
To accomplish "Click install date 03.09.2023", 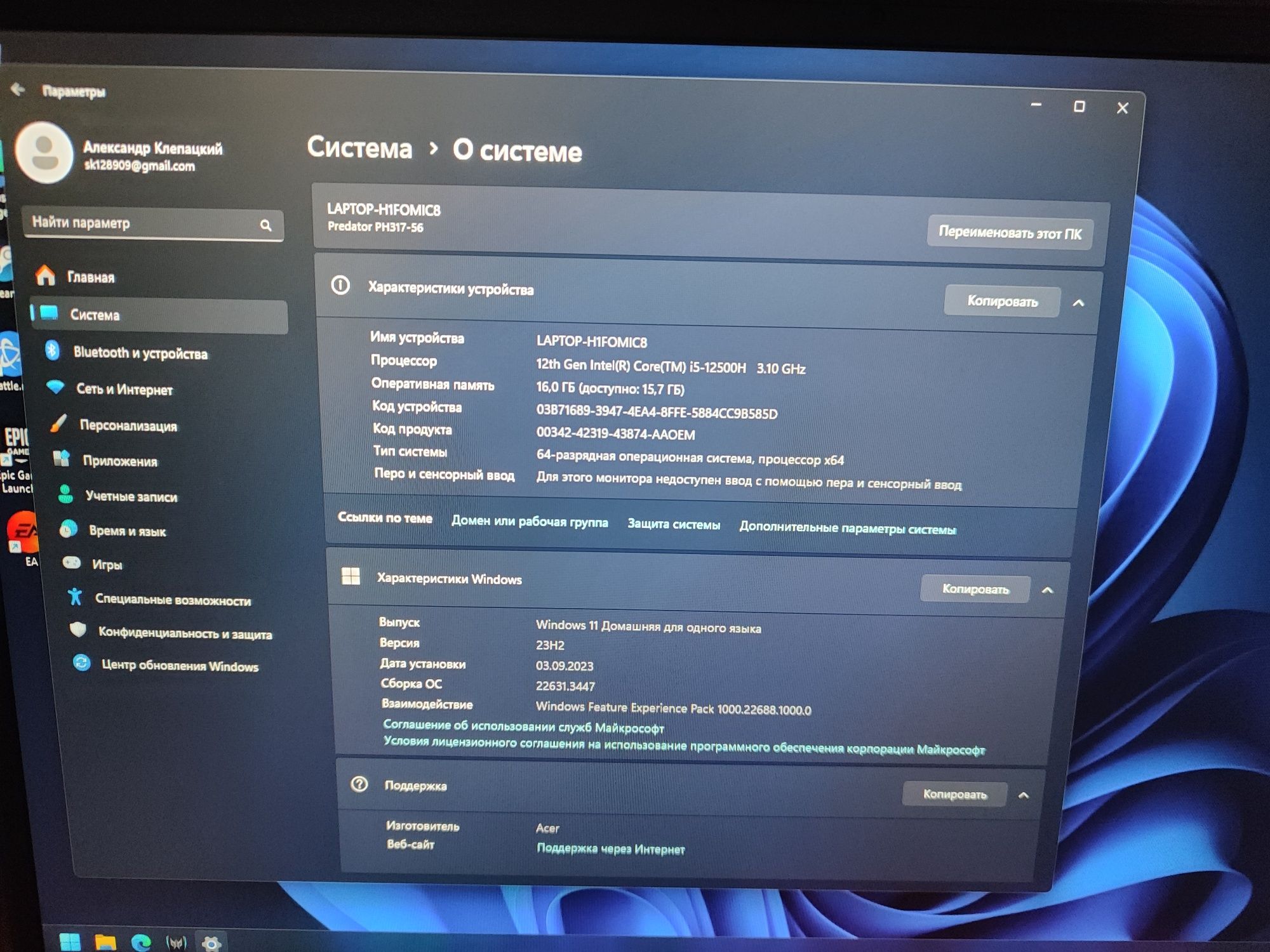I will click(565, 666).
